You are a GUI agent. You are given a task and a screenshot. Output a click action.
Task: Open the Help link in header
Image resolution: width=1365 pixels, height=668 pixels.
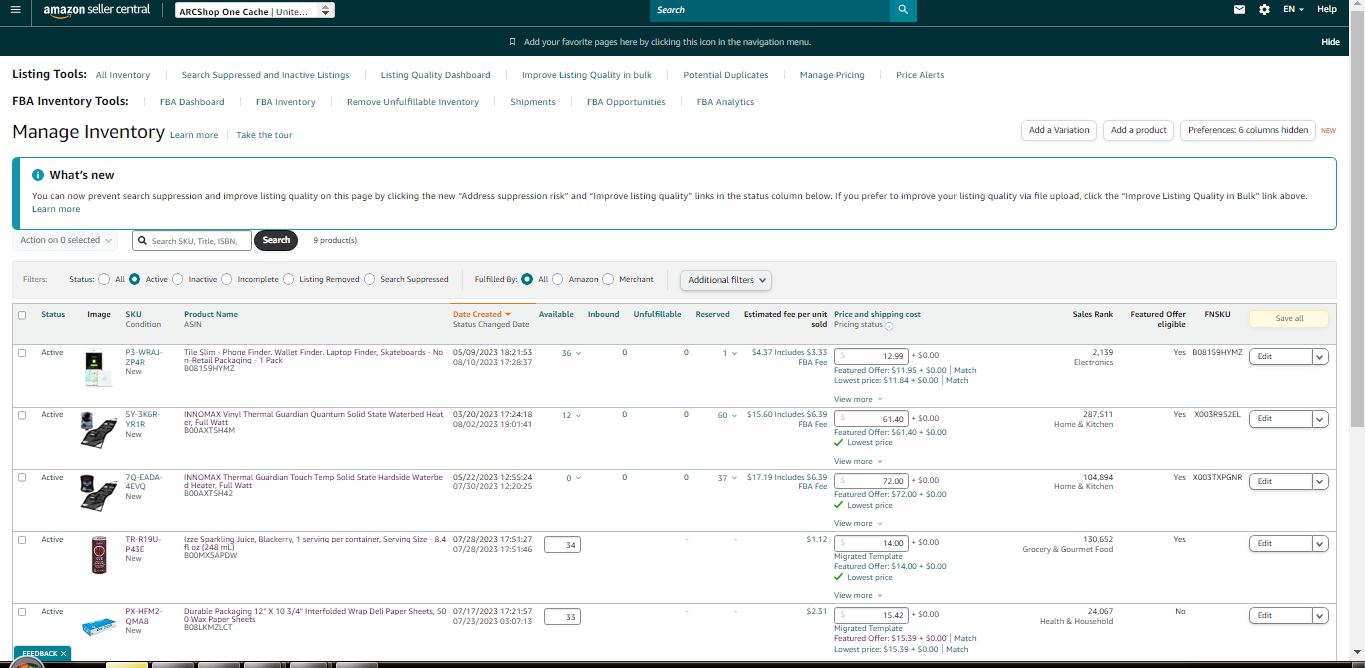tap(1327, 9)
